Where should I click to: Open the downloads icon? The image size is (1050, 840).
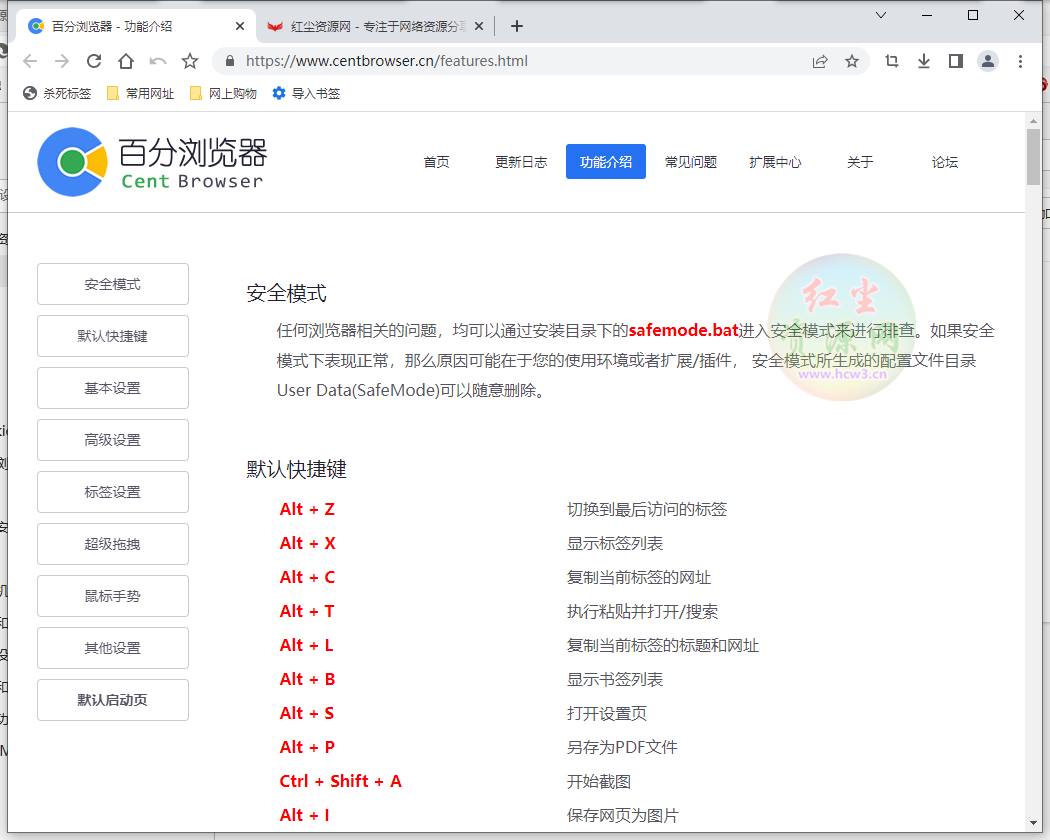[924, 61]
